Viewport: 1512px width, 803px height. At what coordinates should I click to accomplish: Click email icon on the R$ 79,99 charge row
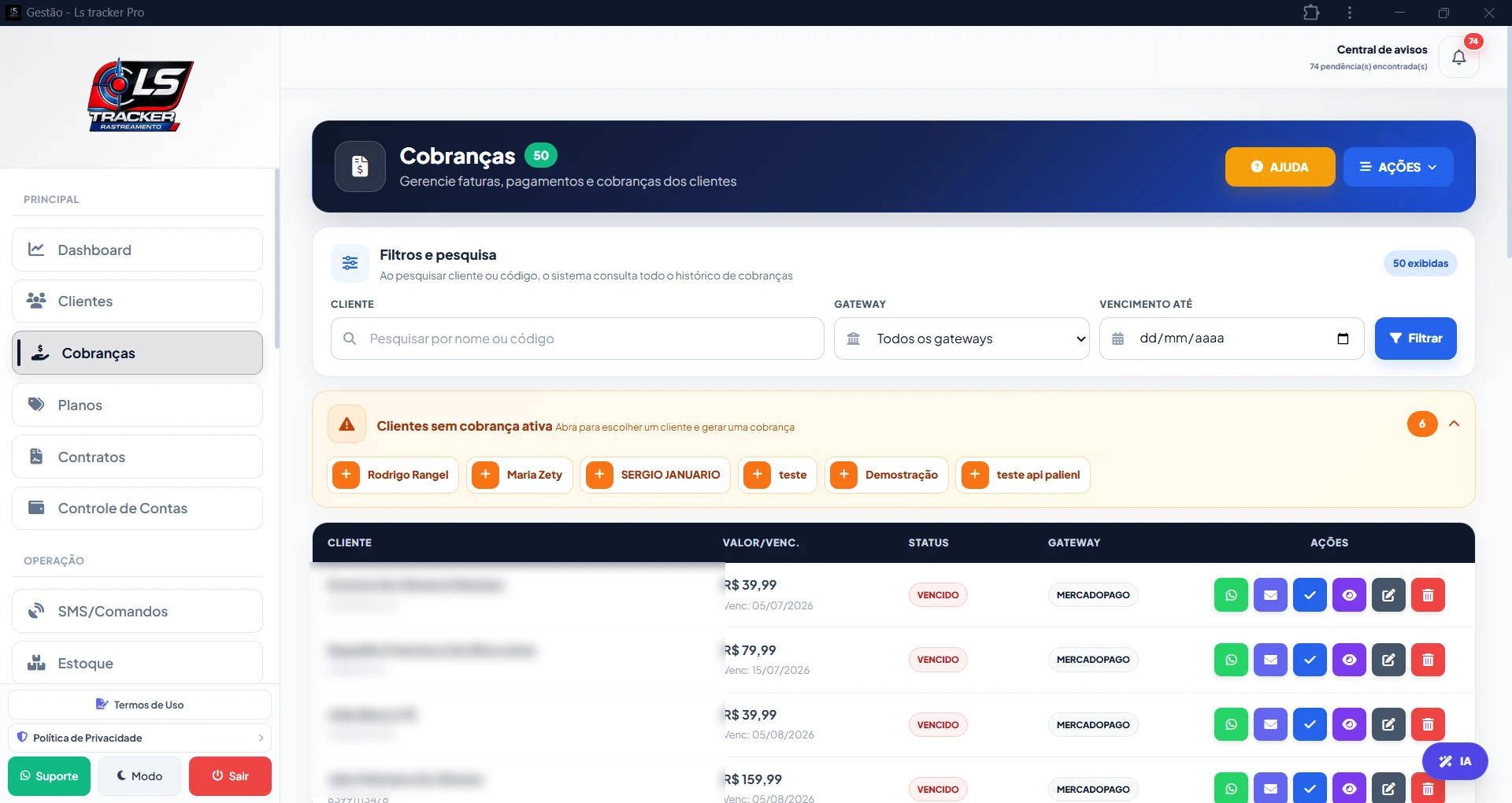pos(1270,660)
